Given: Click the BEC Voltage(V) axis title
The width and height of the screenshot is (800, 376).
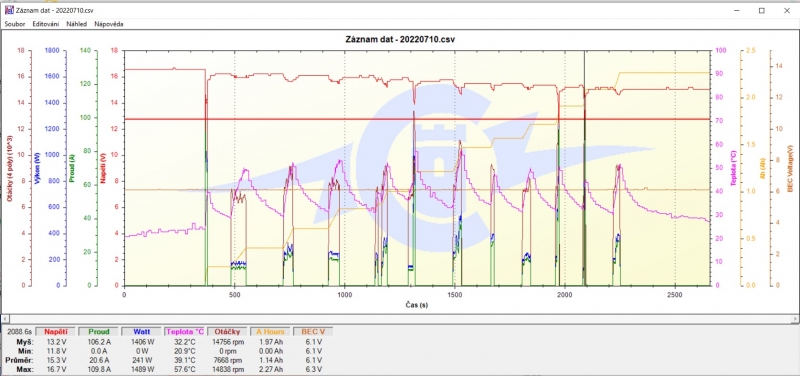Looking at the screenshot, I should pos(790,168).
